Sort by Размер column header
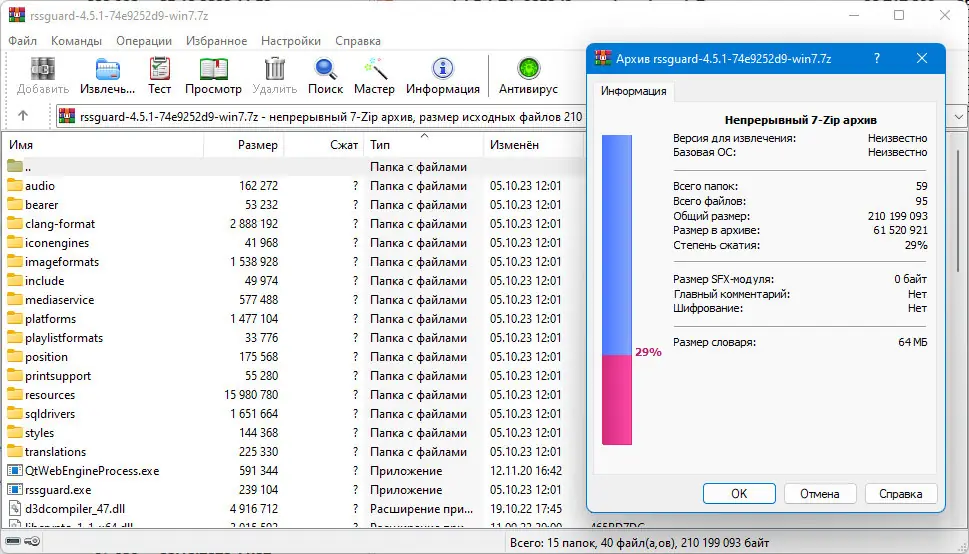 click(x=243, y=145)
